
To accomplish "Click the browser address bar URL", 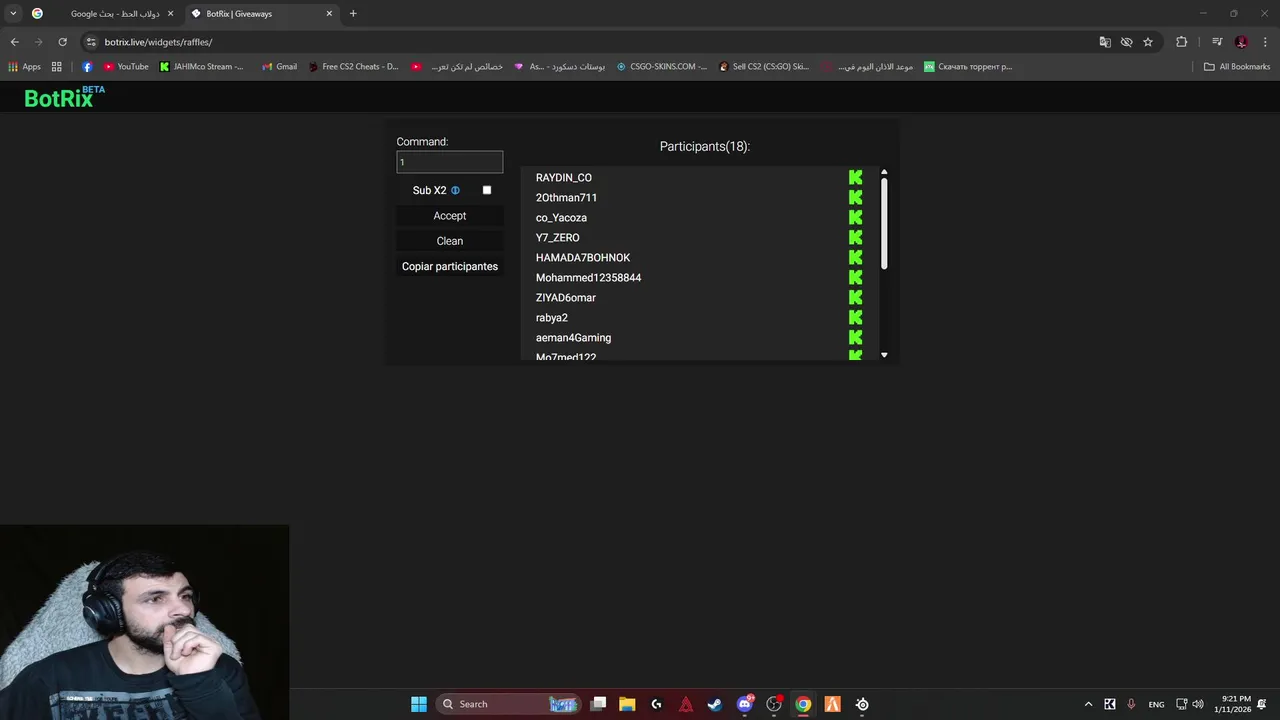I will click(158, 42).
